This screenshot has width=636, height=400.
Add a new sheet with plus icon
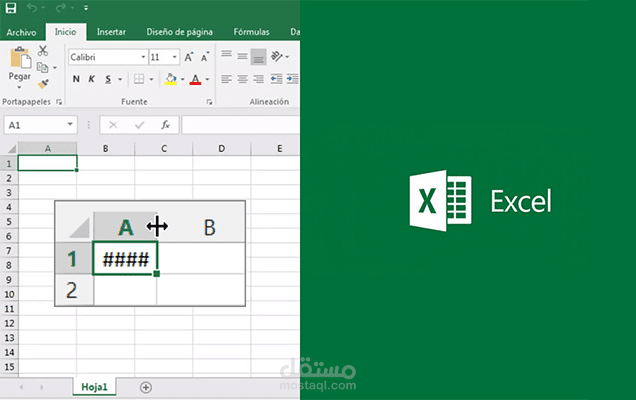click(146, 387)
